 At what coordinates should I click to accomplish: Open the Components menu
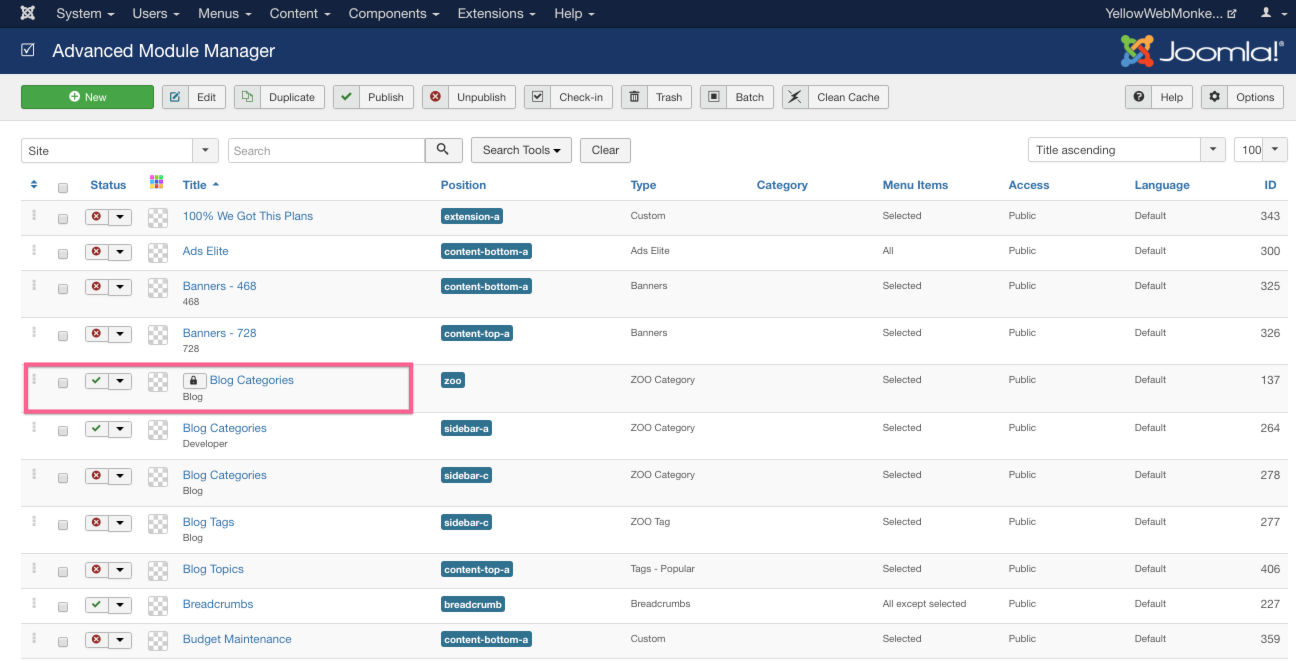394,14
